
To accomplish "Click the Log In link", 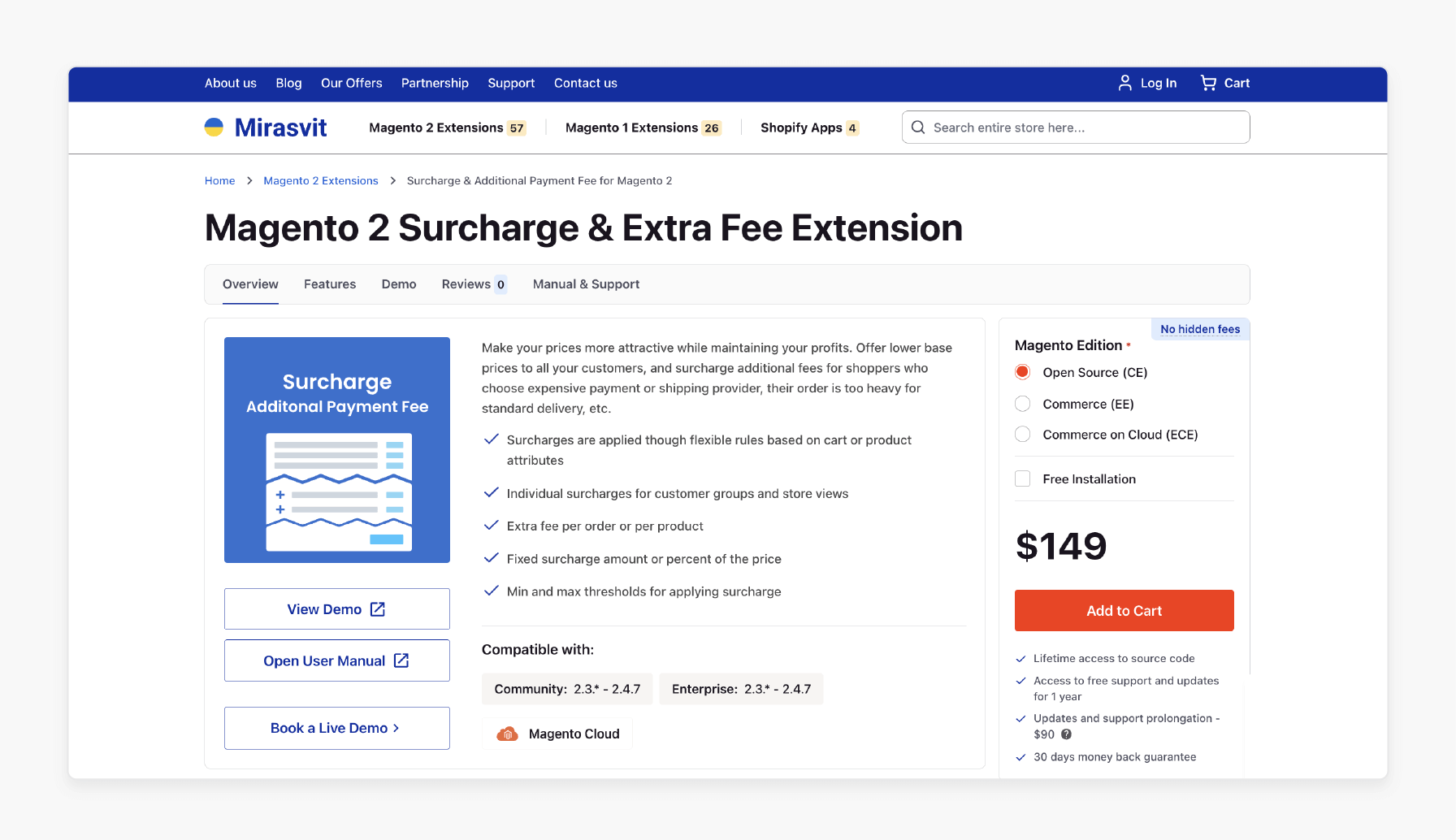I will point(1159,83).
